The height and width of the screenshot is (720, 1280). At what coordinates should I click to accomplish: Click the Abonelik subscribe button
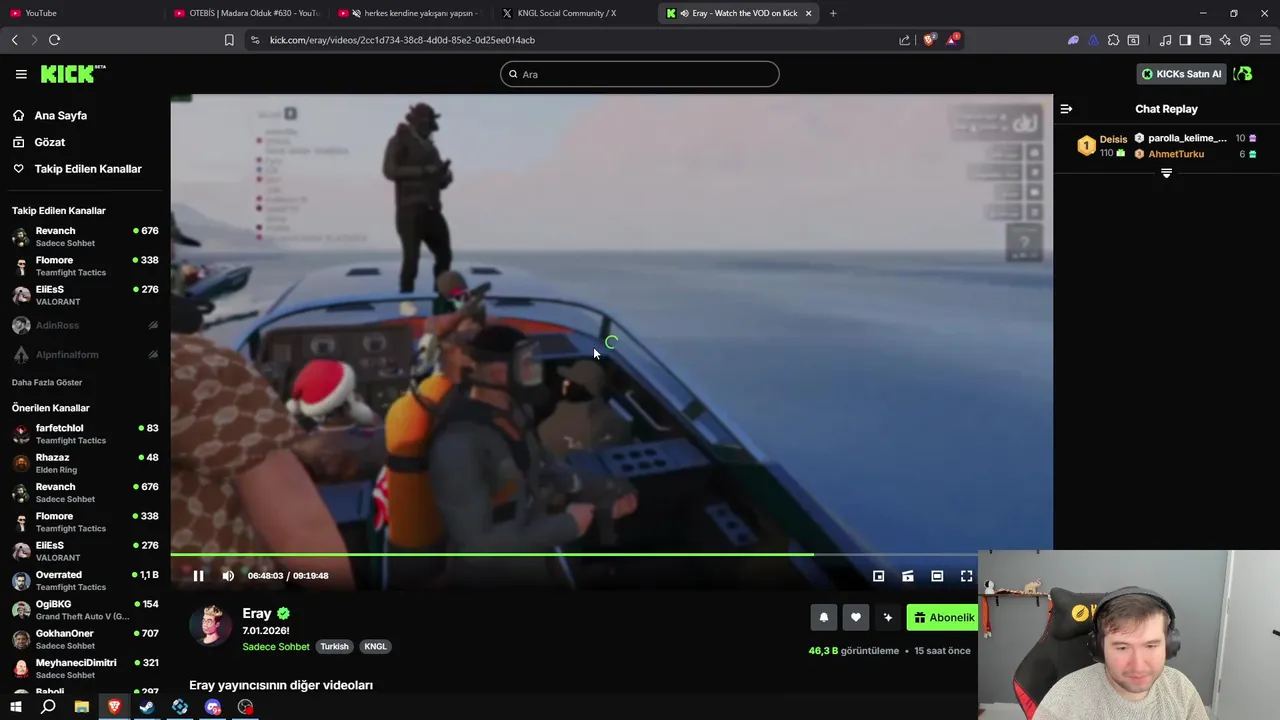(x=942, y=618)
